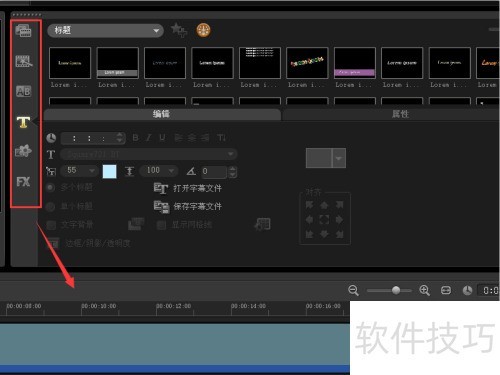Open the AB Transition library icon
Viewport: 500px width, 375px height.
[24, 91]
